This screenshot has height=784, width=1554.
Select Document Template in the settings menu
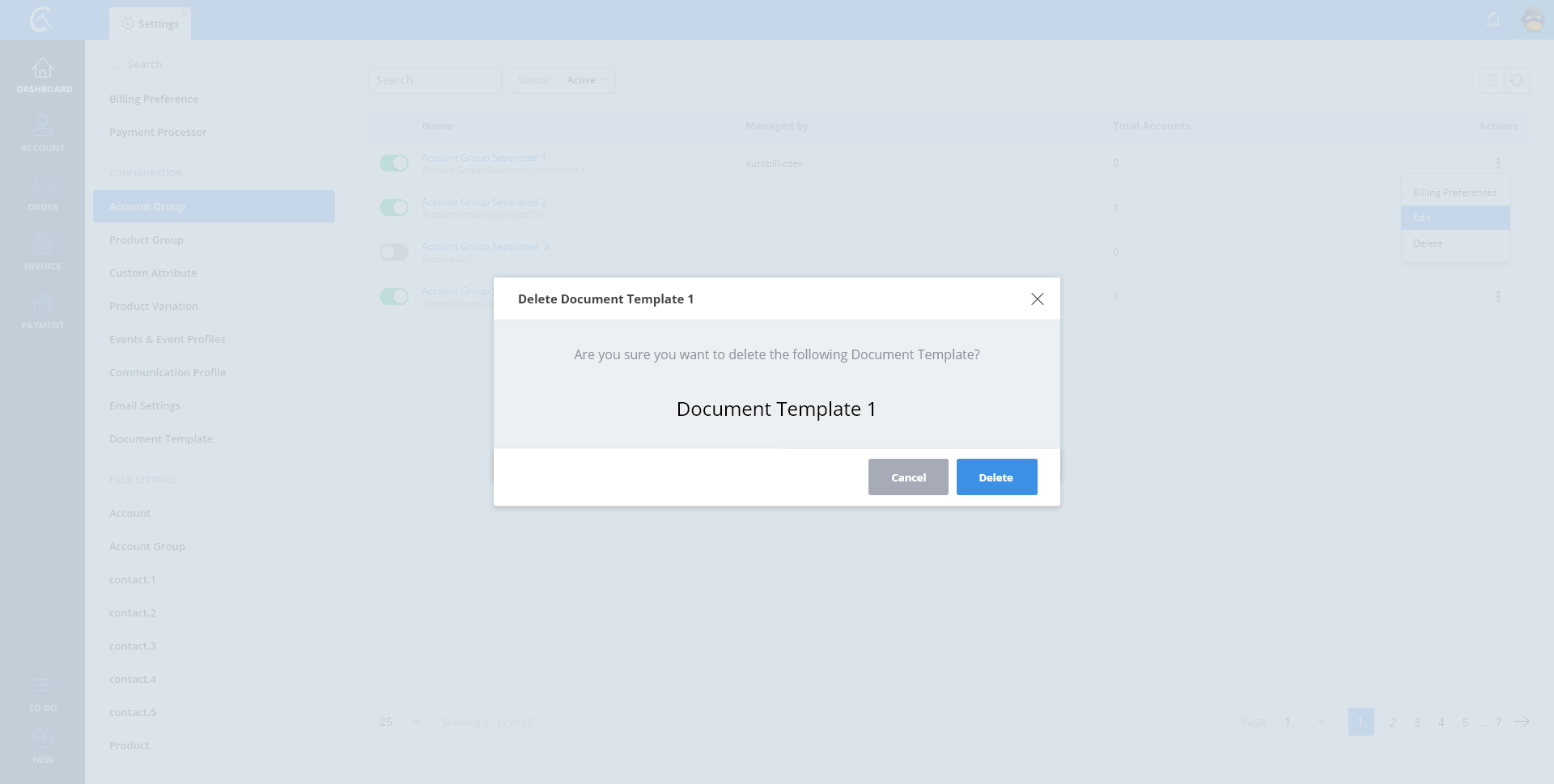(x=161, y=439)
